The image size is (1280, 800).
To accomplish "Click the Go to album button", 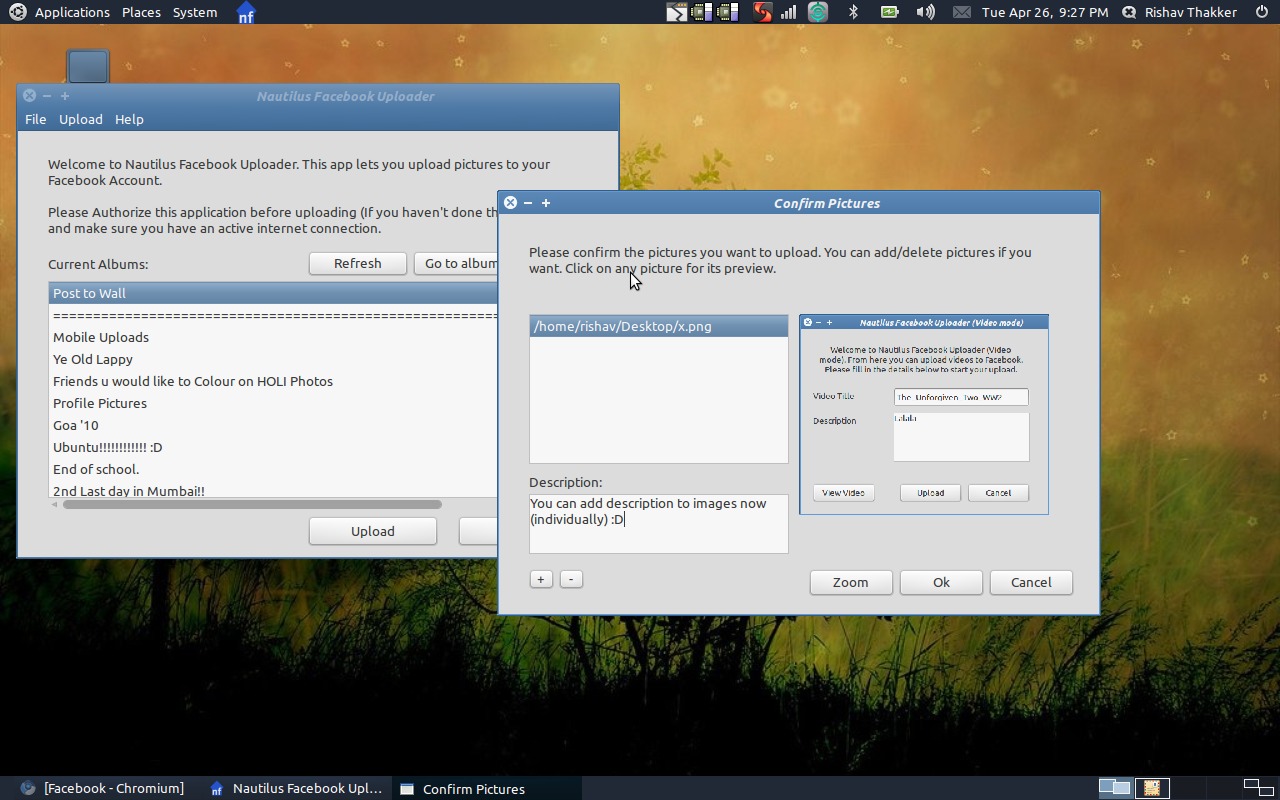I will click(456, 263).
